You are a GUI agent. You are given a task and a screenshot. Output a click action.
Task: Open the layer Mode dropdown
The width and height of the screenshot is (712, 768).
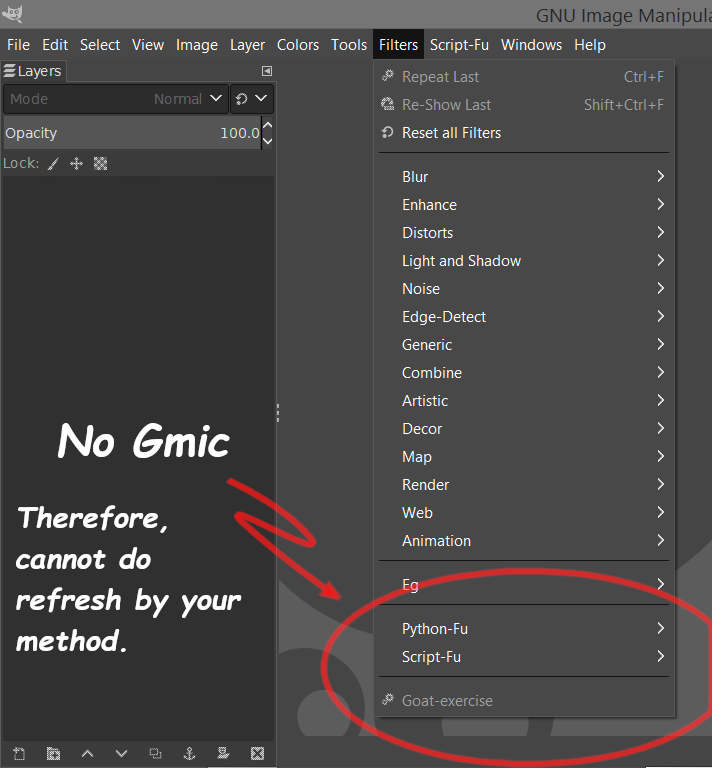point(116,99)
